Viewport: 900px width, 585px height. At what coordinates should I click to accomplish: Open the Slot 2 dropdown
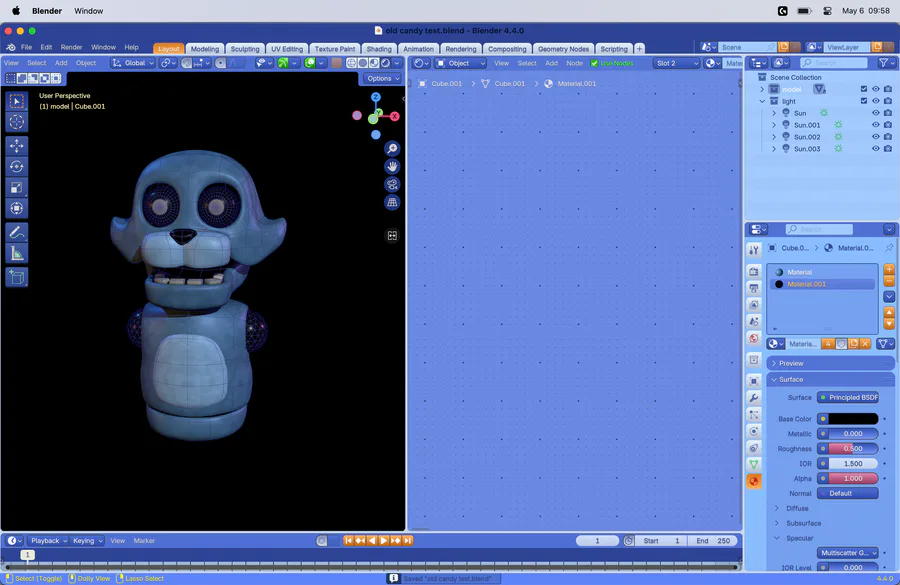pos(677,63)
